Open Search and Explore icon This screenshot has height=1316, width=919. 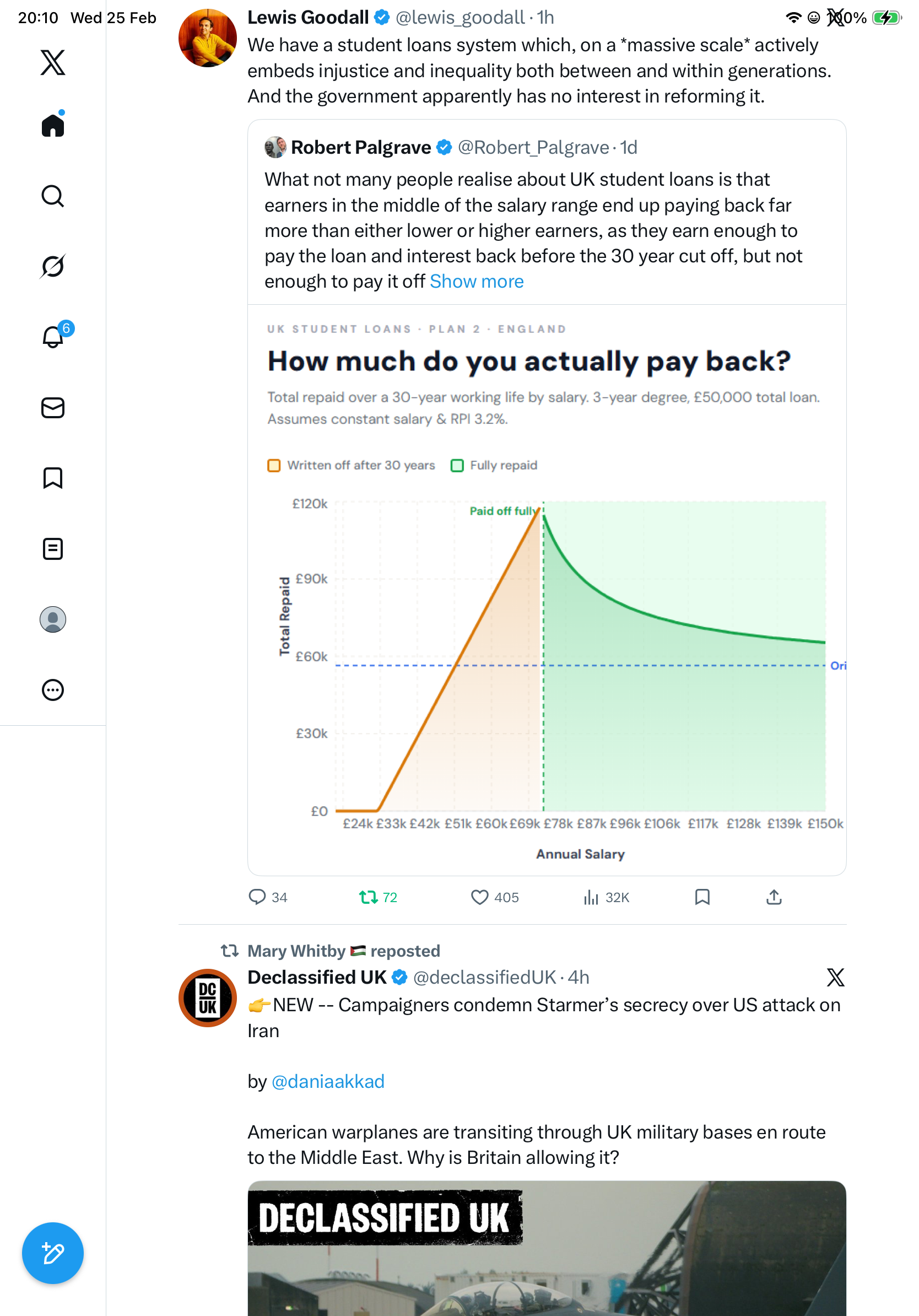53,196
